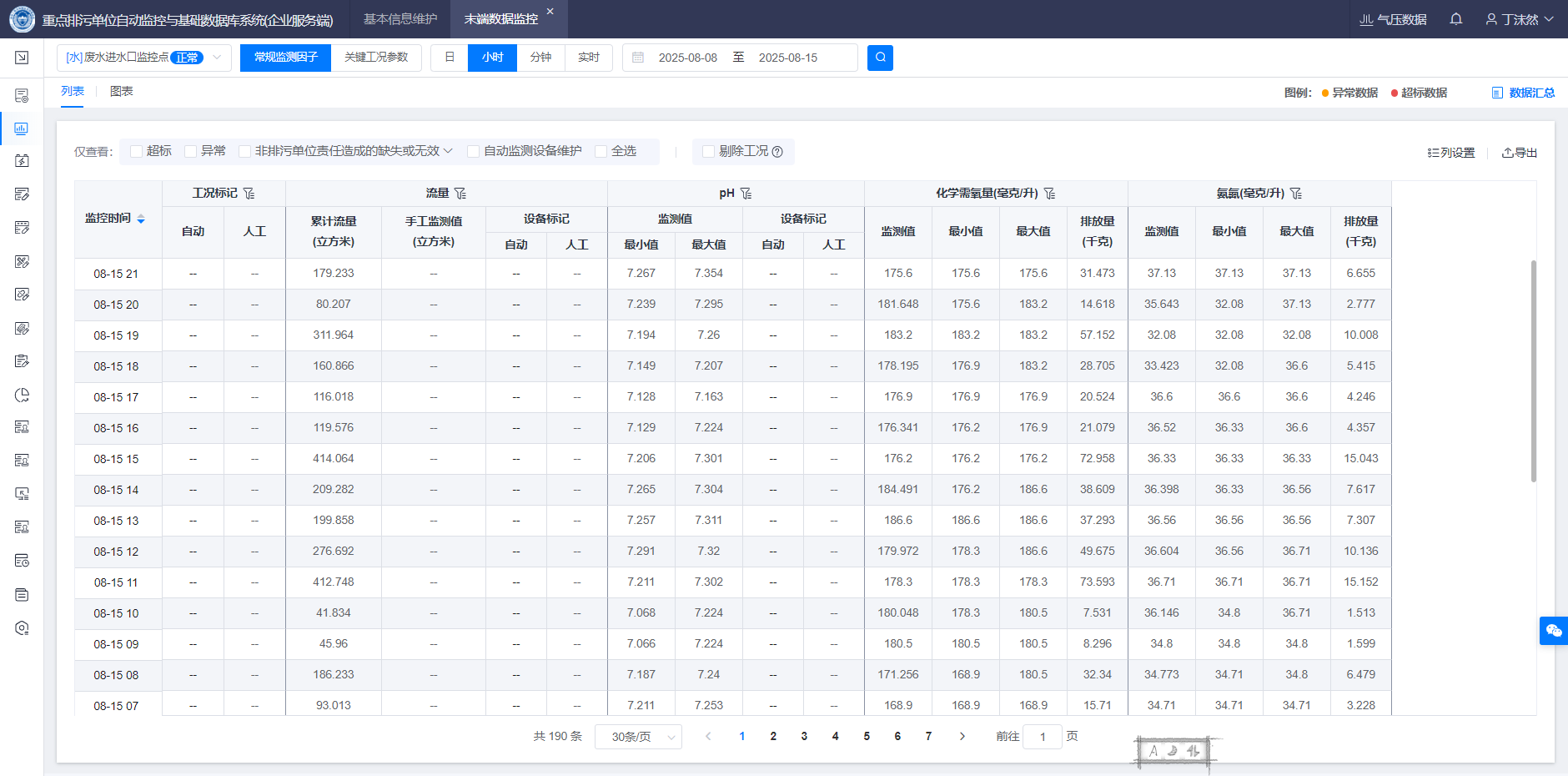
Task: Expand the 废水进水口监控点 dropdown
Action: [x=217, y=58]
